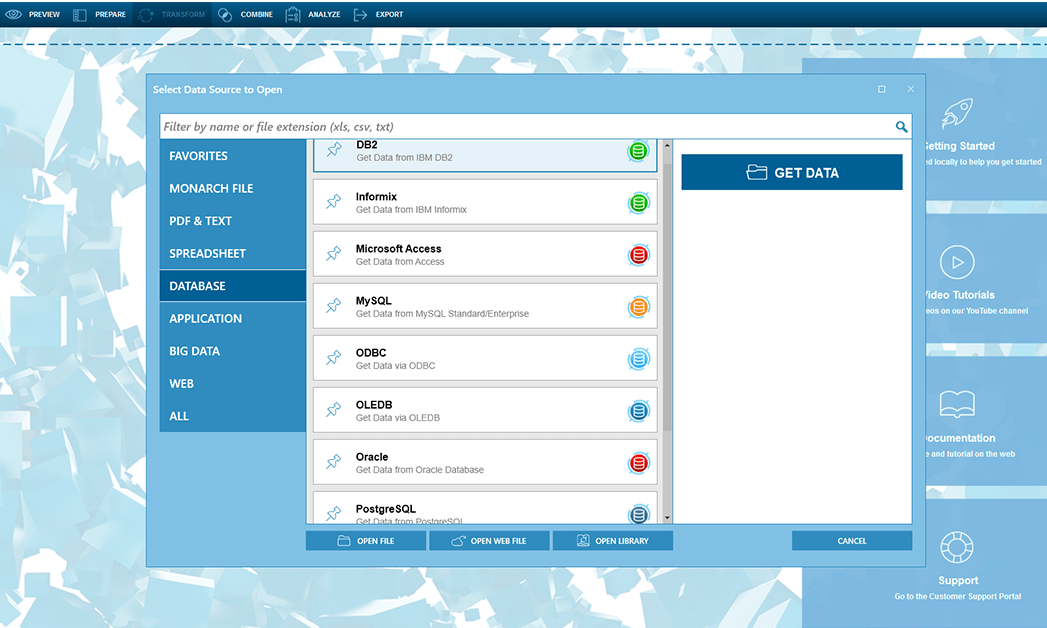Select the Oracle list entry

pos(485,462)
